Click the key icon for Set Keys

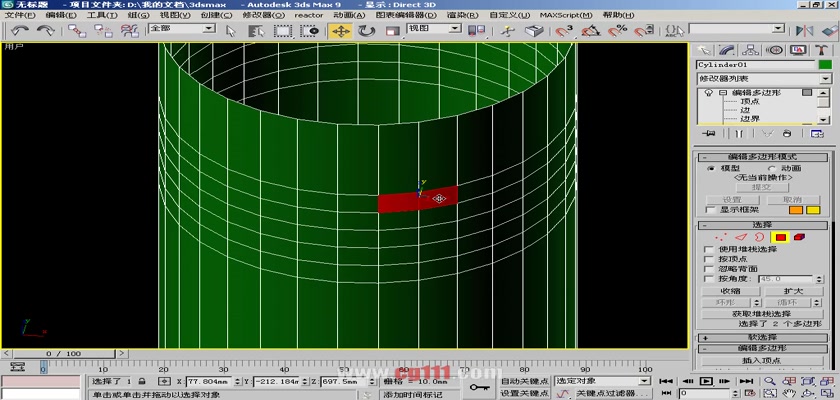pos(477,386)
